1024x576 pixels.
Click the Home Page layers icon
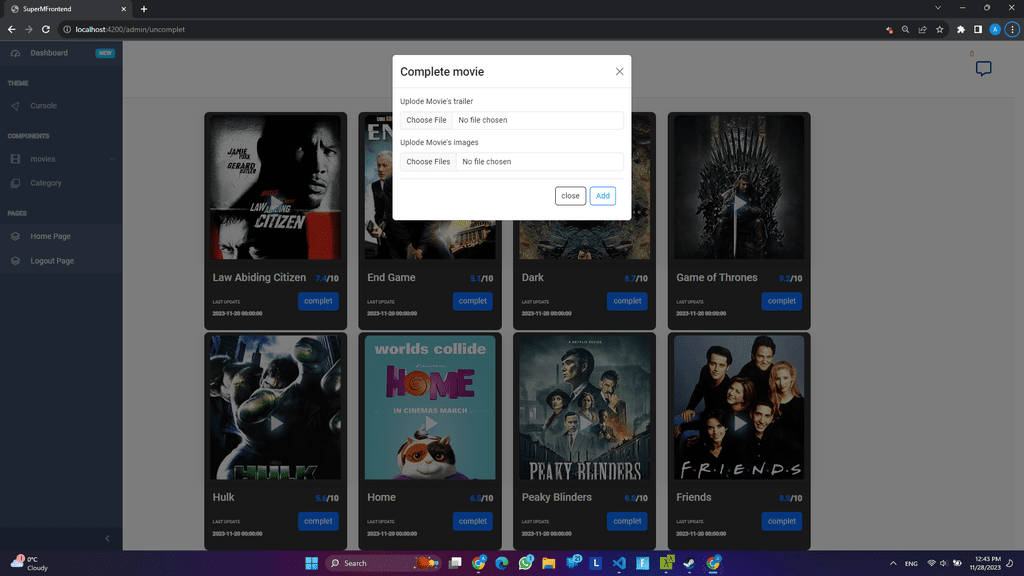pos(15,236)
